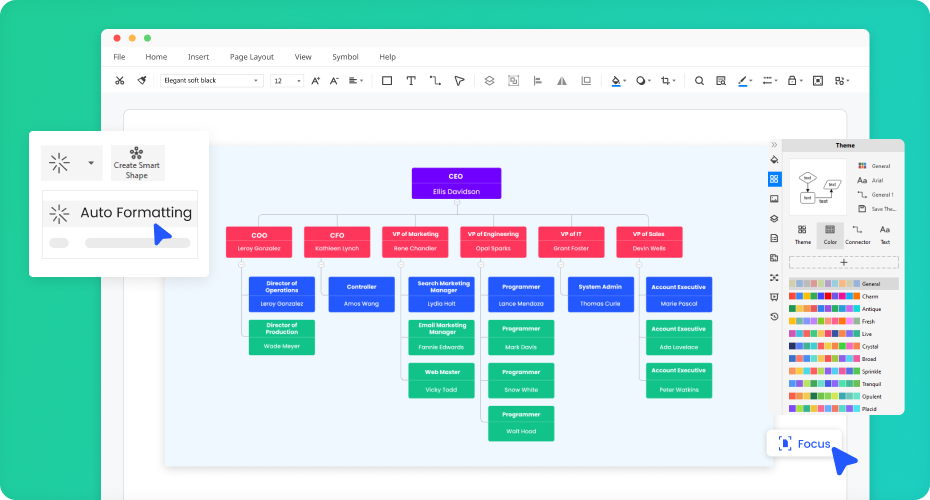
Task: Click the Crop tool icon
Action: (x=666, y=80)
